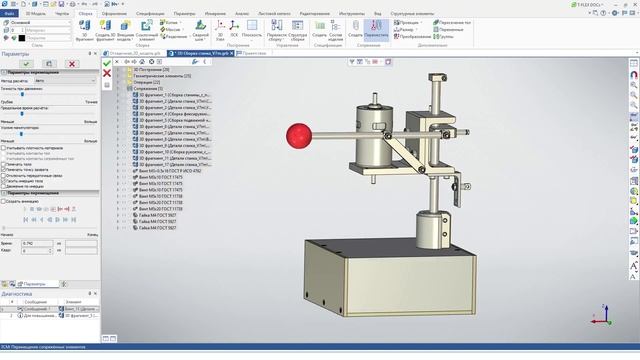Click the 3D Узел tool
This screenshot has height=360, width=640.
point(220,30)
